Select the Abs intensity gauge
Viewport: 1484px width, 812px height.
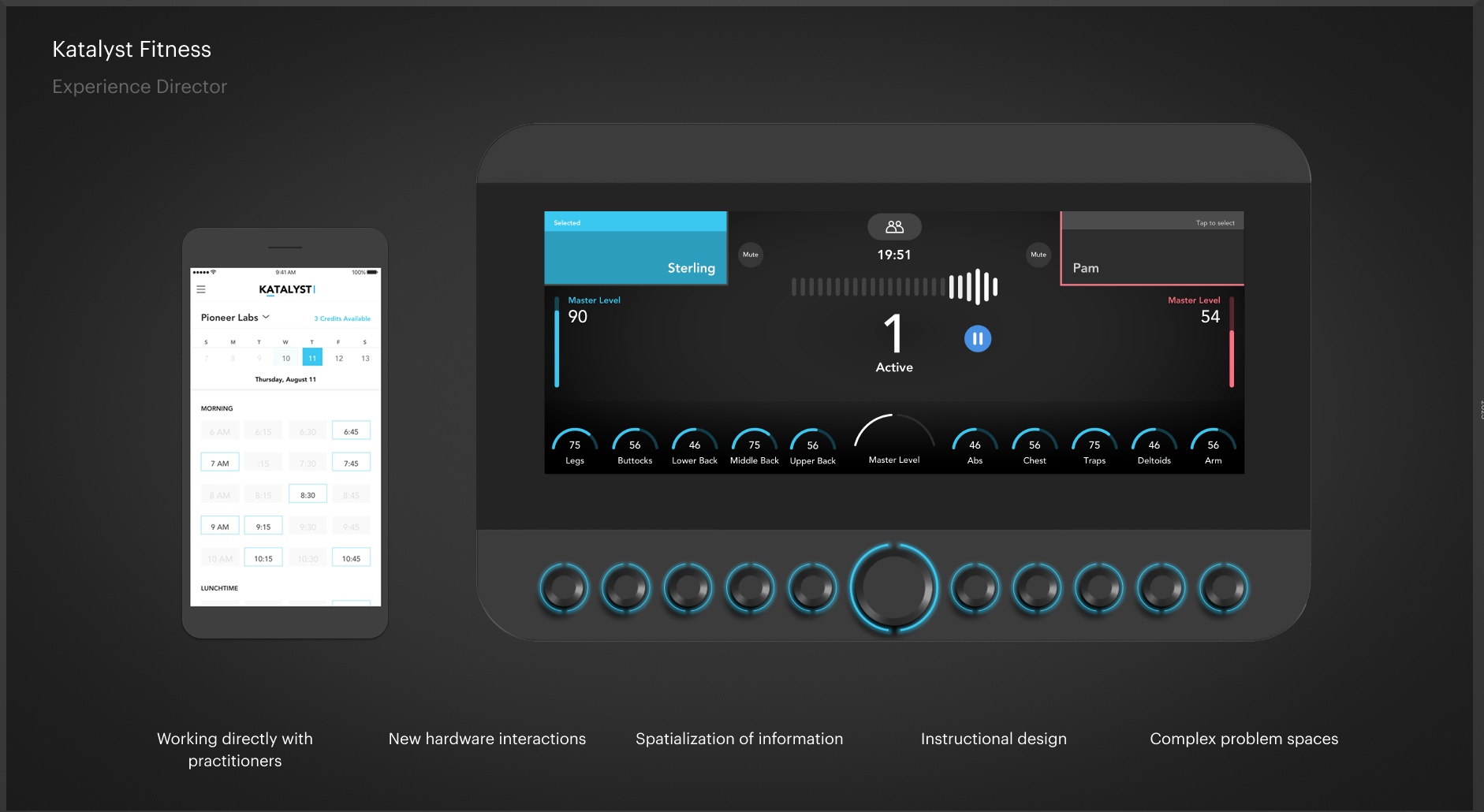coord(975,446)
